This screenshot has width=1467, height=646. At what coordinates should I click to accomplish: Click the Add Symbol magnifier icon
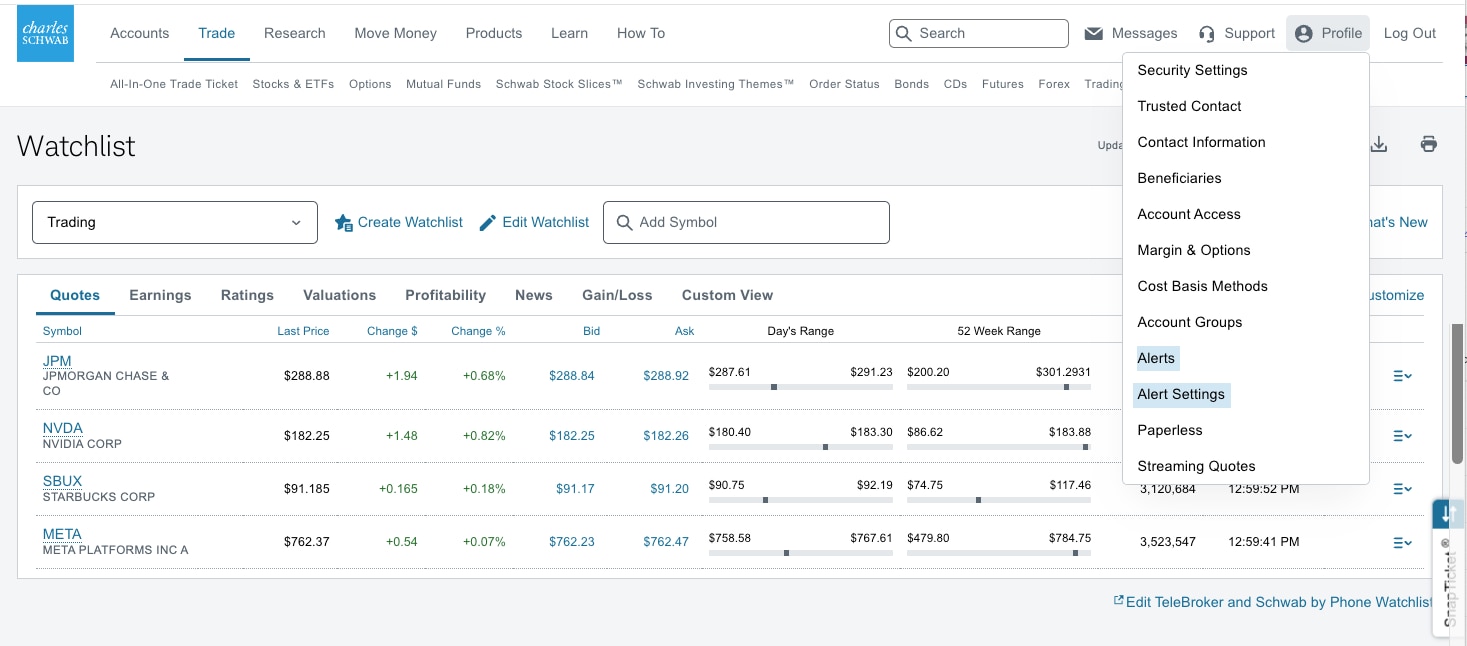[624, 222]
